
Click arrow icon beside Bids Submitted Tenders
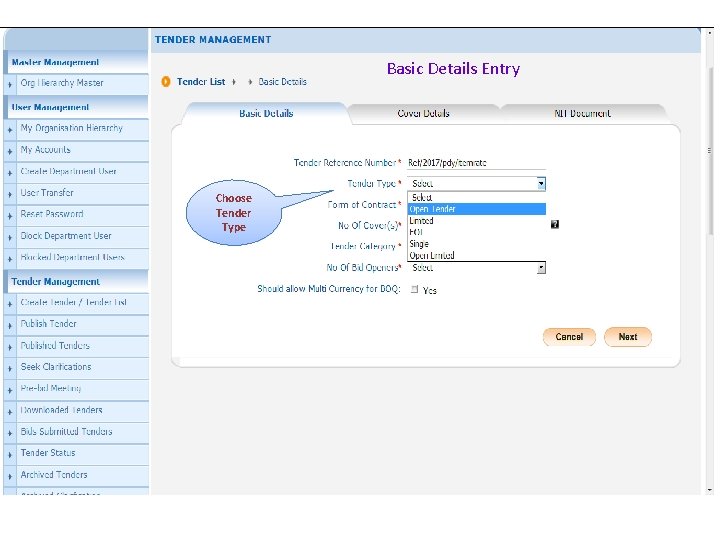click(x=10, y=433)
